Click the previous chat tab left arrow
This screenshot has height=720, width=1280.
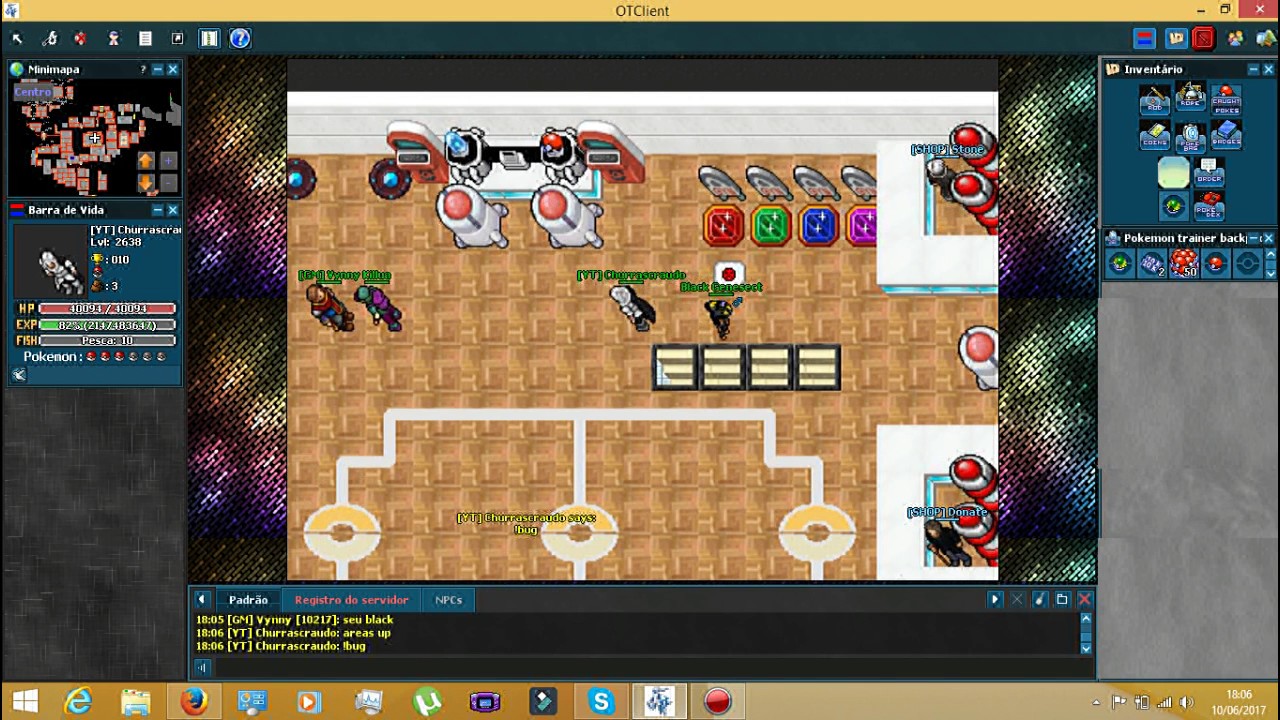(202, 600)
